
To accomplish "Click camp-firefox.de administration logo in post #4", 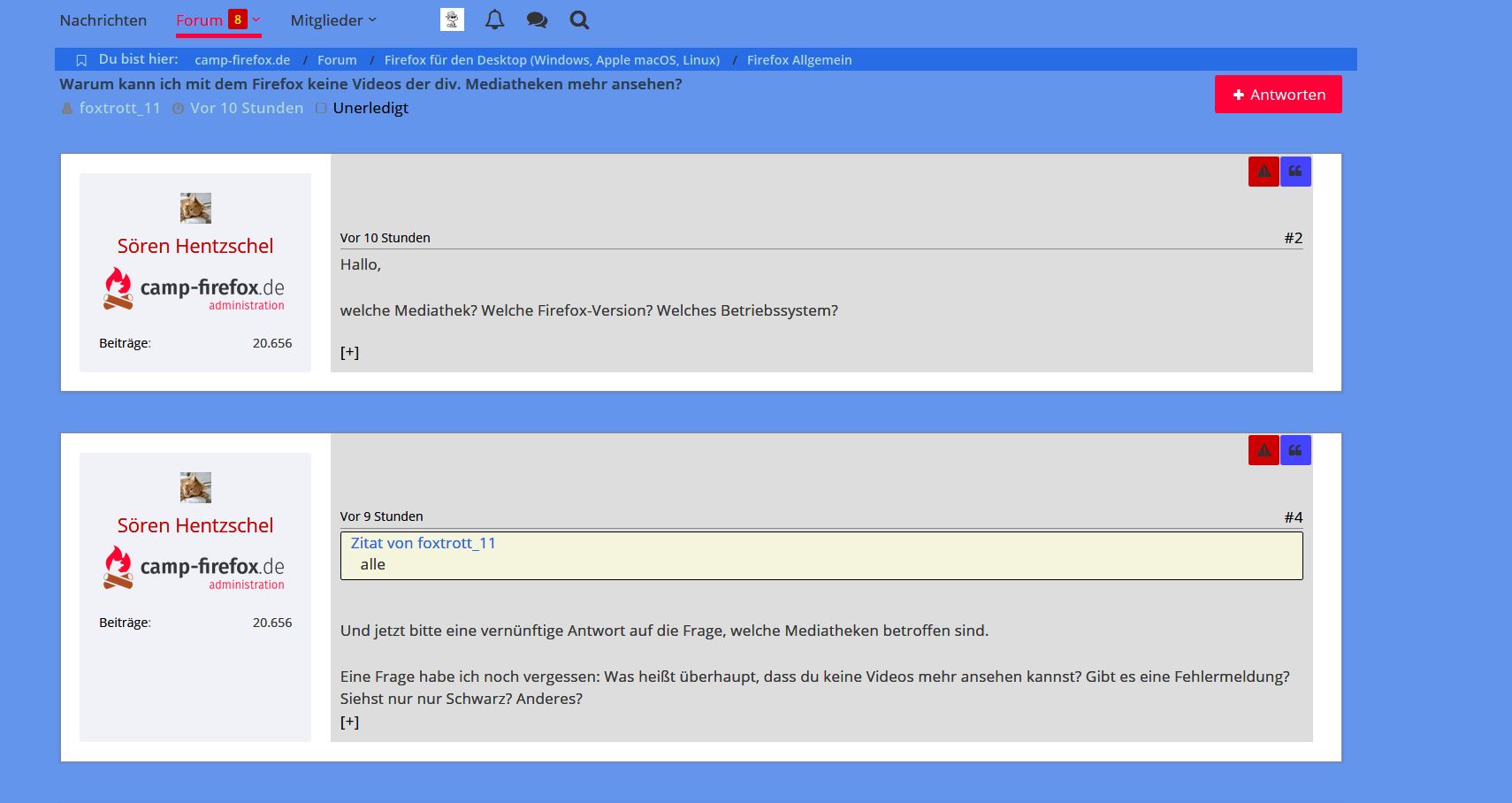I will coord(195,569).
